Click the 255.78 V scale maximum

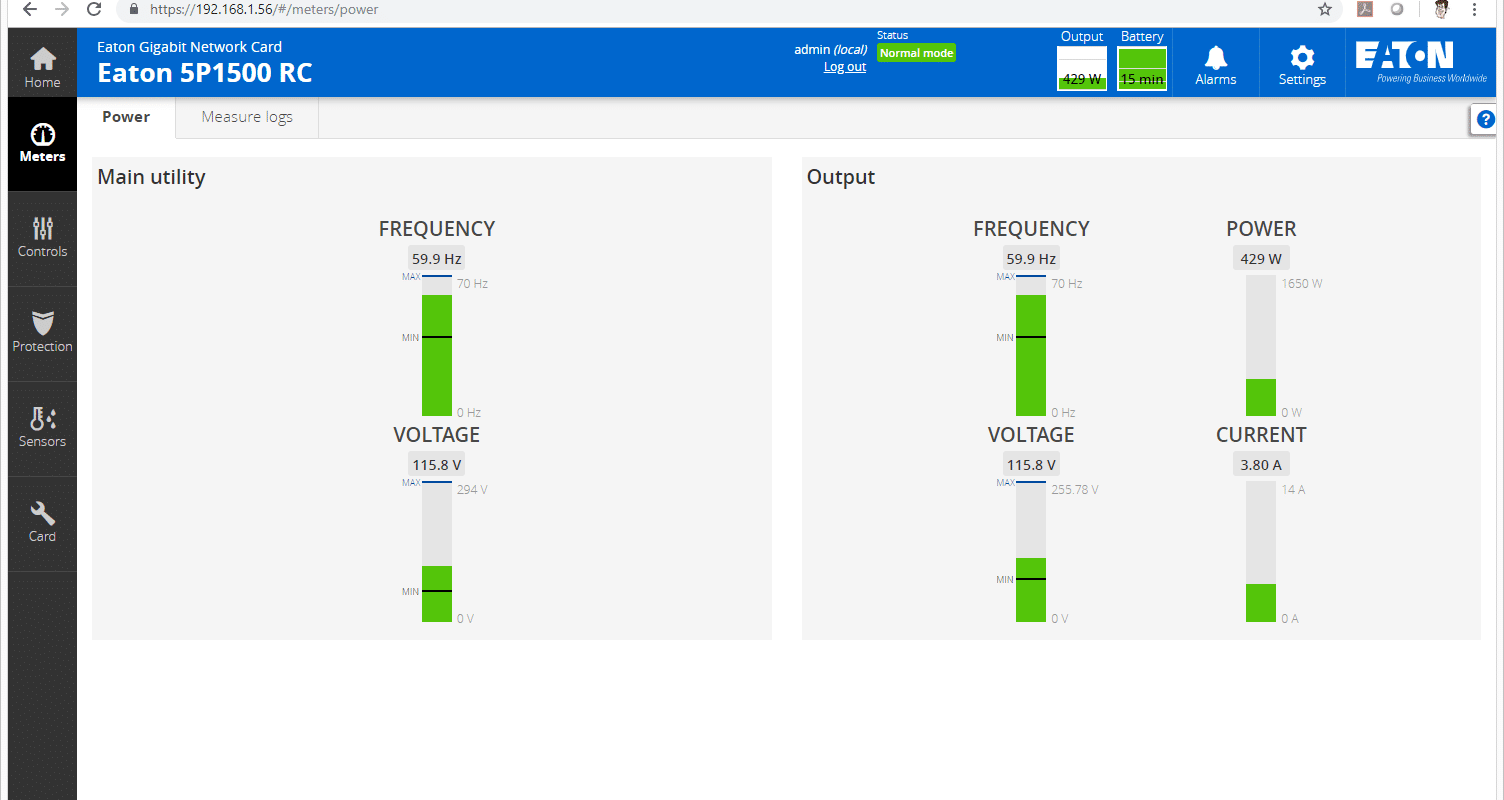click(1075, 490)
